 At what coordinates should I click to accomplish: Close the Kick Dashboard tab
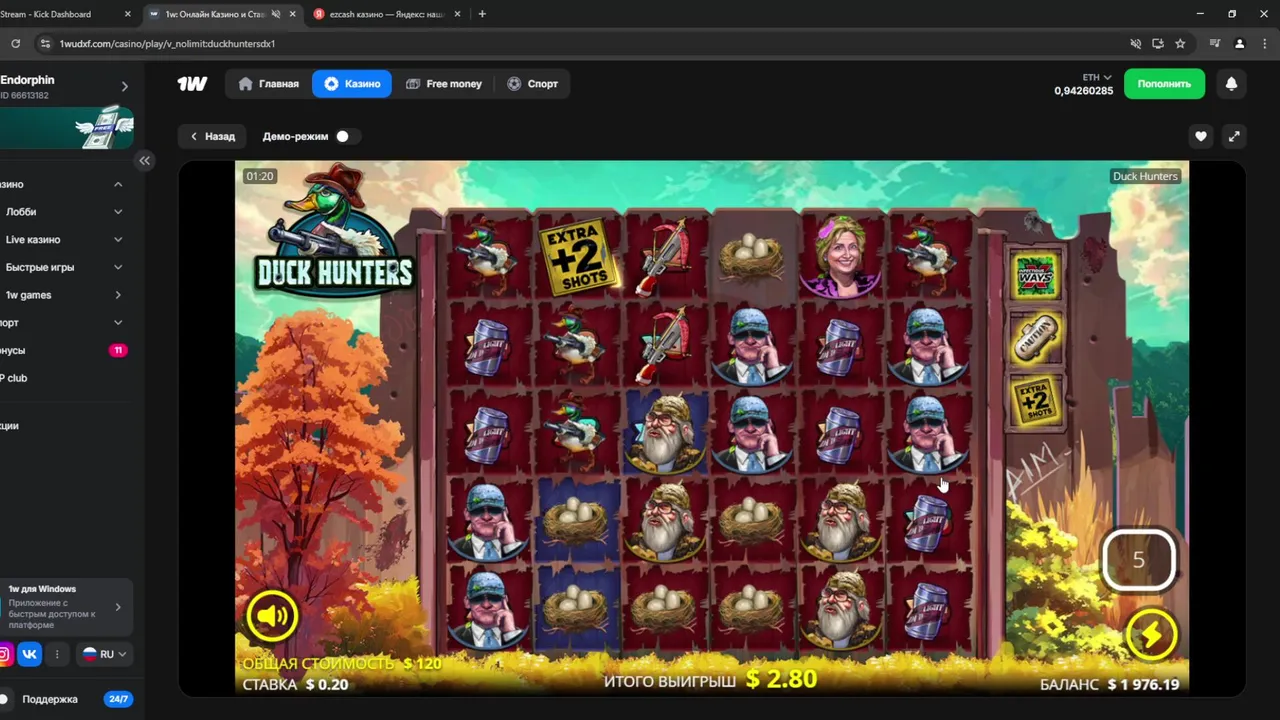tap(127, 14)
